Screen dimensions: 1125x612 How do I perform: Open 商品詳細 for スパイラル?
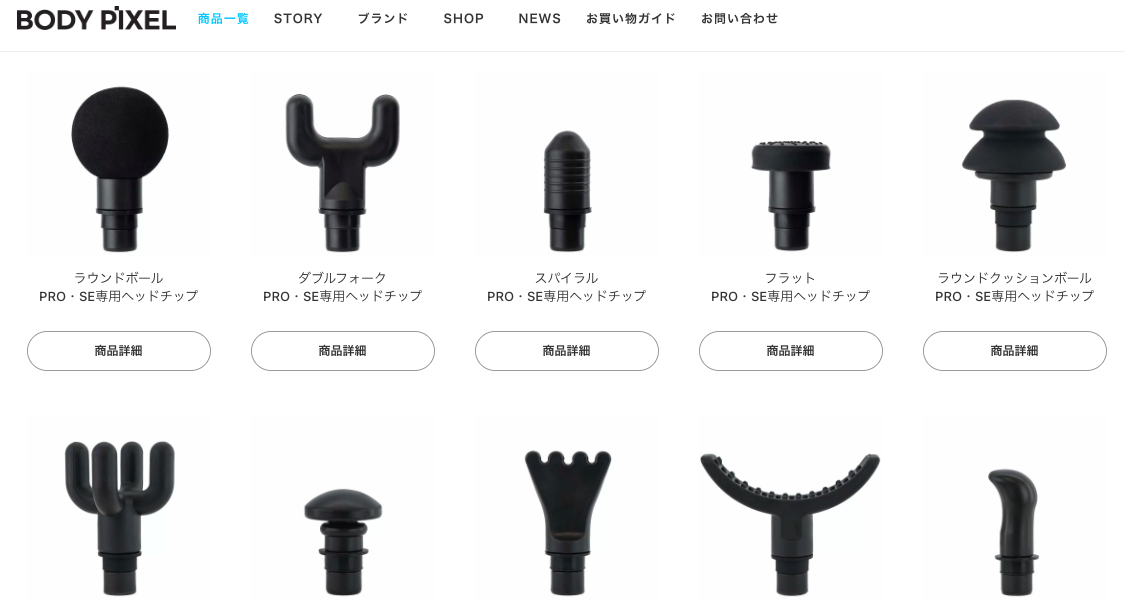(567, 351)
